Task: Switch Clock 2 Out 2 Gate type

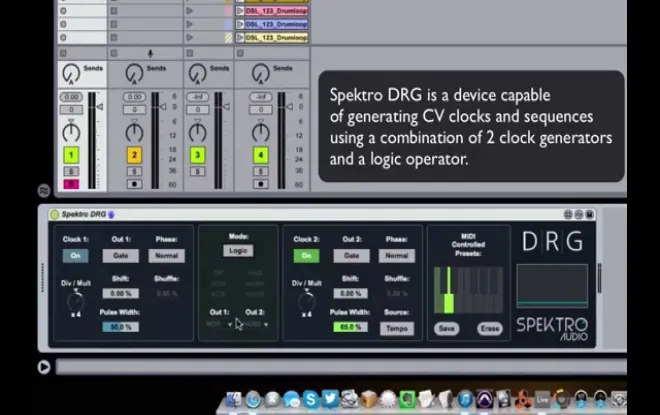Action: 351,255
